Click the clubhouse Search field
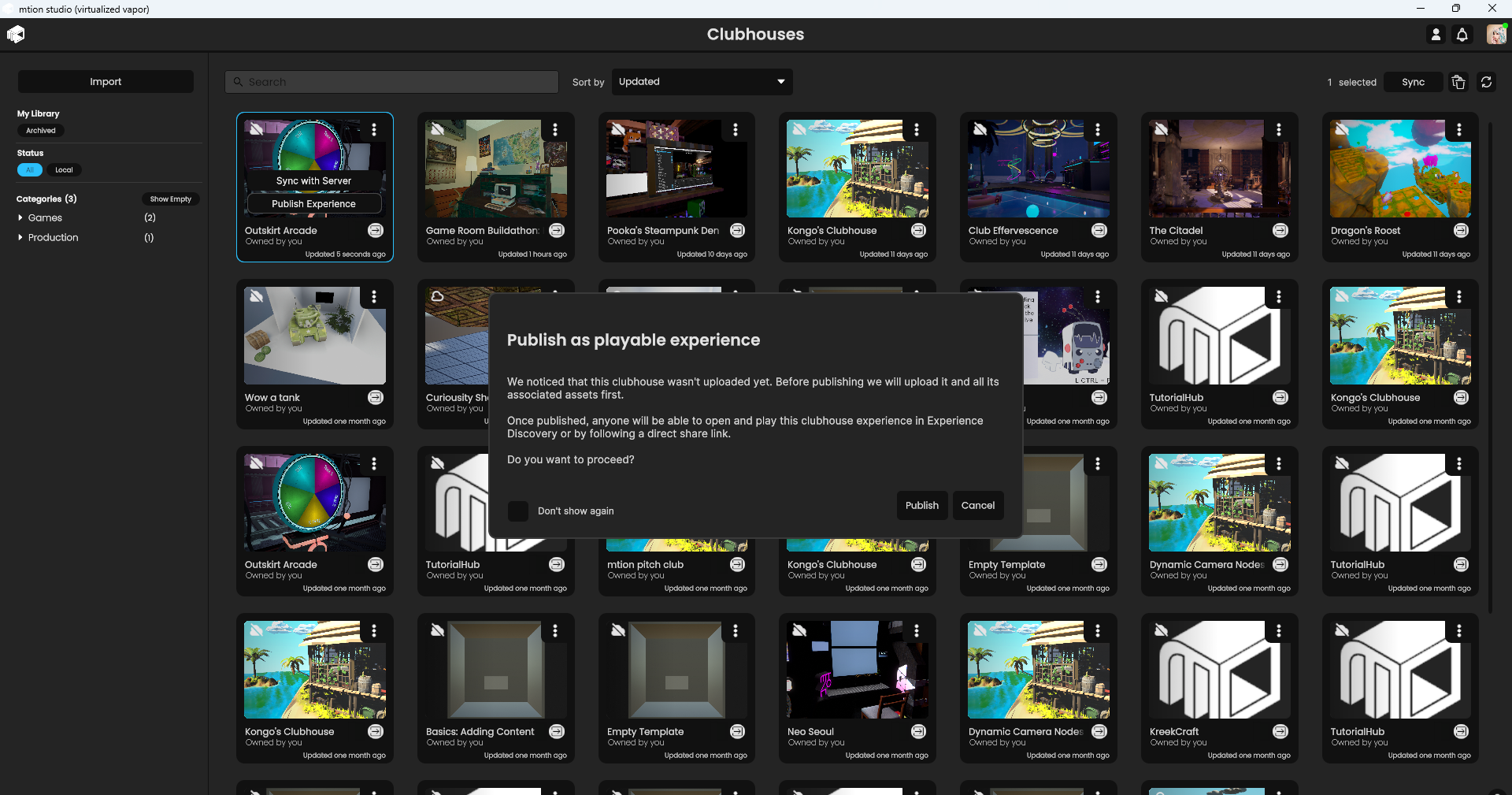This screenshot has width=1512, height=795. 392,82
